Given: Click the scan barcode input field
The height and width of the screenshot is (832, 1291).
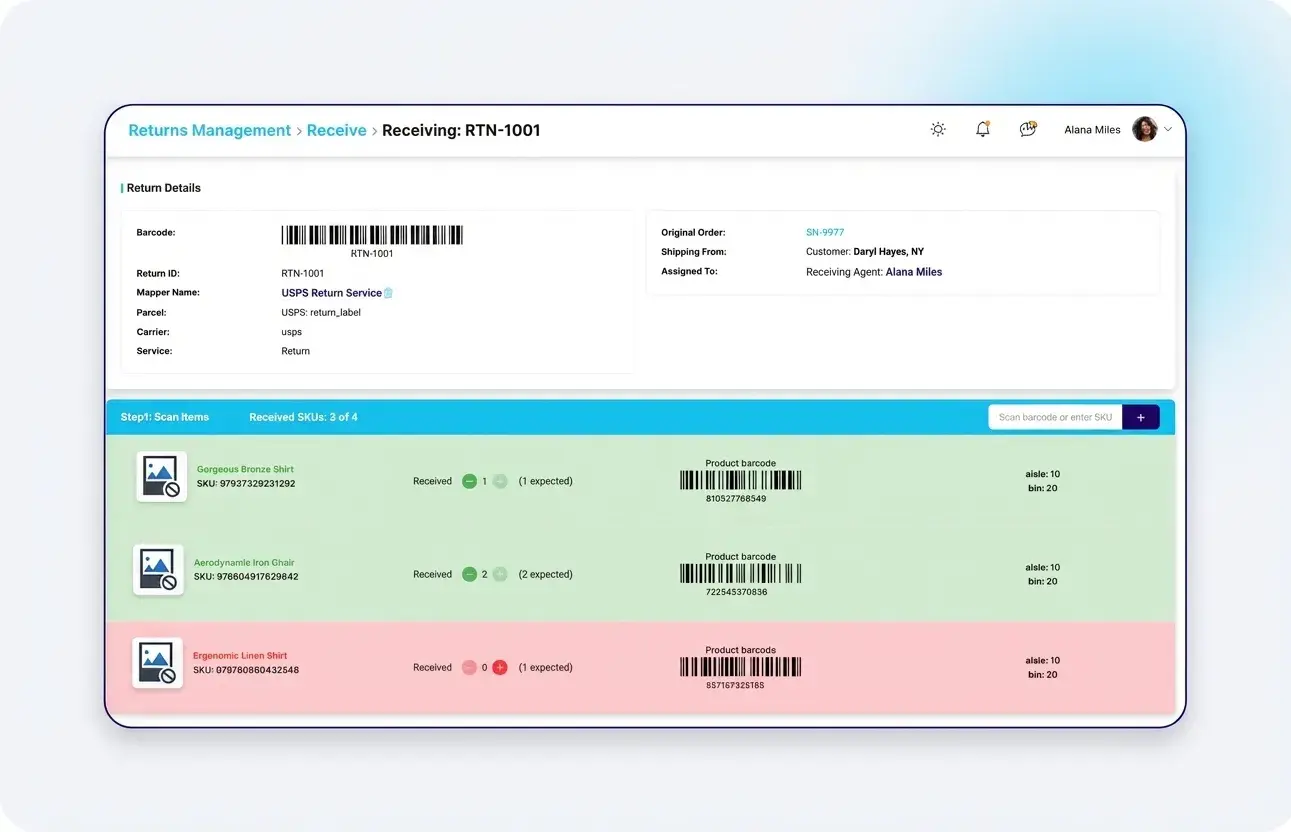Looking at the screenshot, I should 1054,417.
